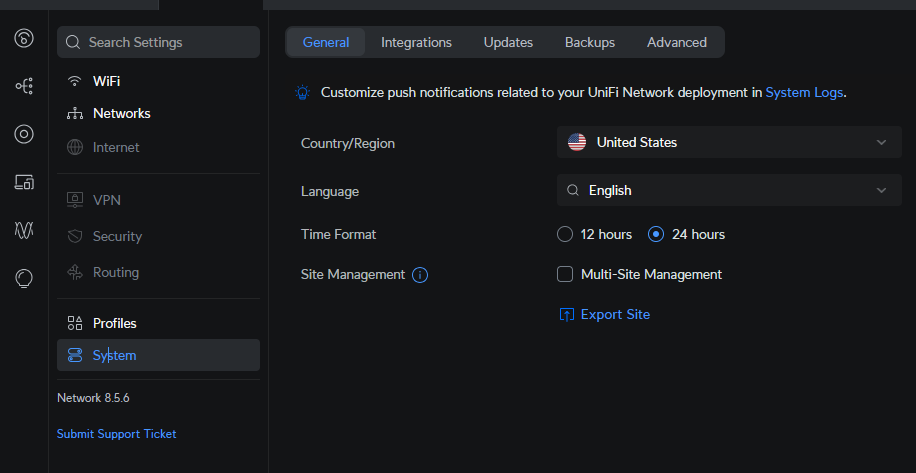Click the Submit Support Ticket link

[x=116, y=434]
